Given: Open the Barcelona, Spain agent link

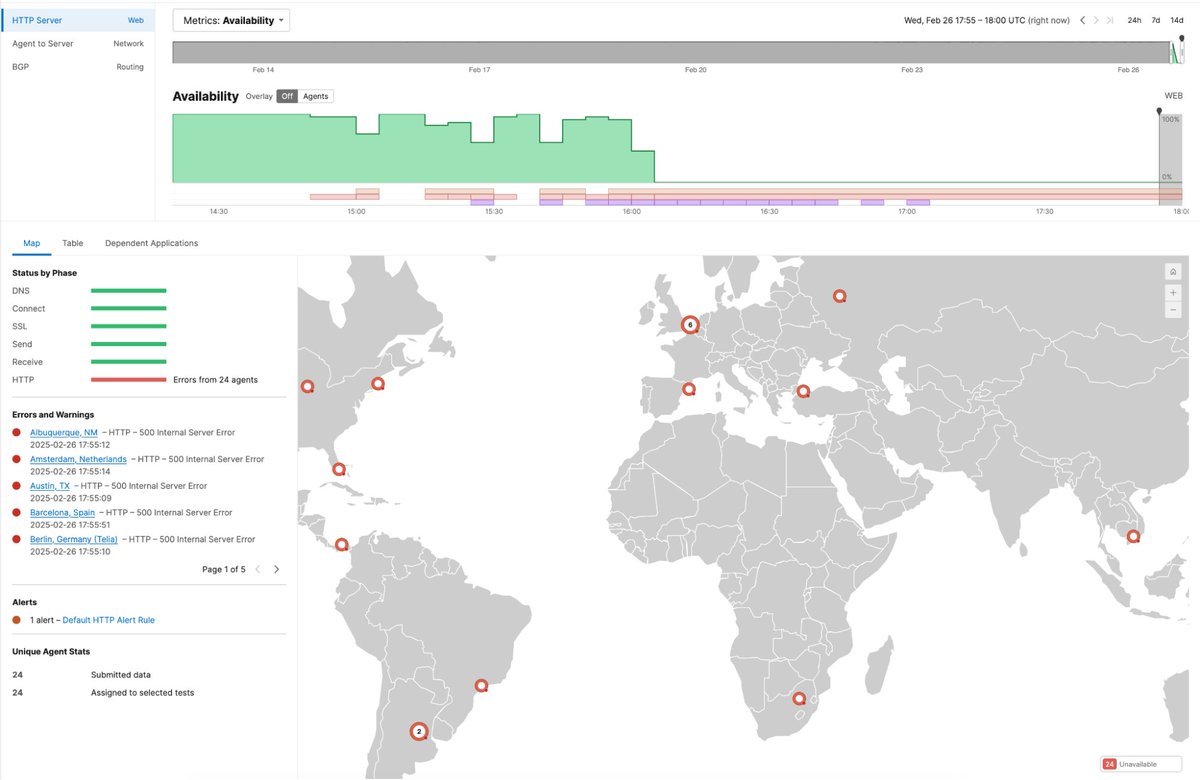Looking at the screenshot, I should click(62, 512).
